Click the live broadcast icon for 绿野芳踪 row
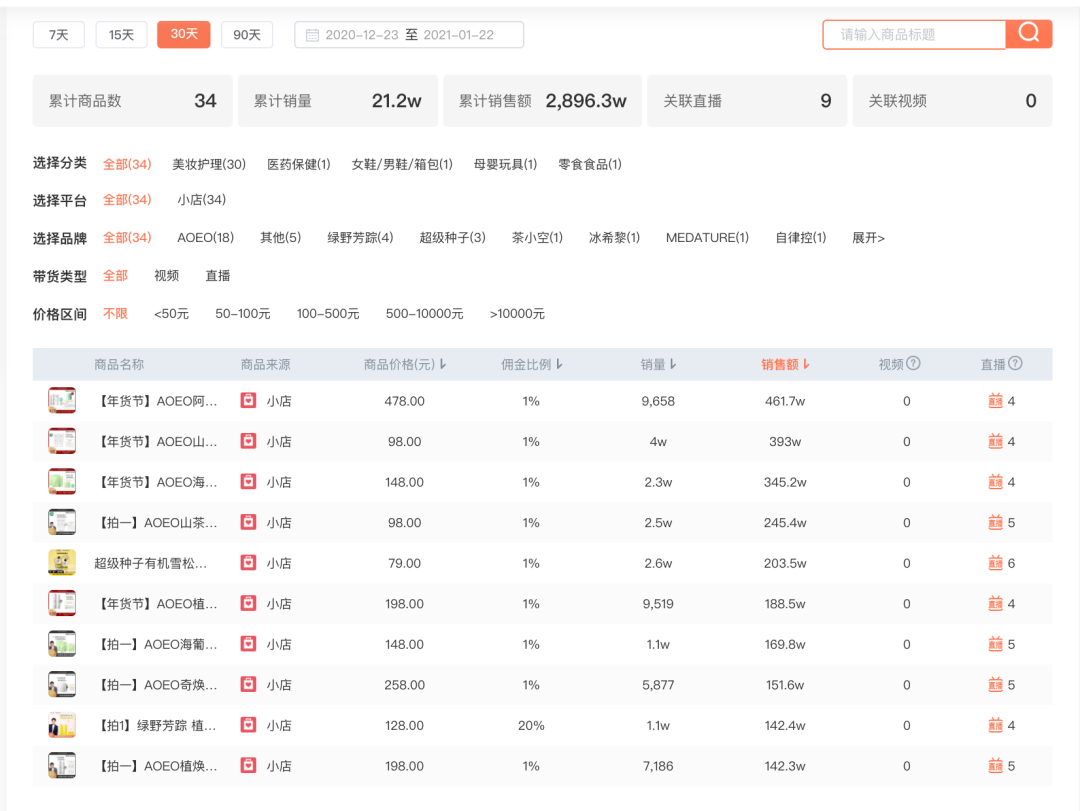 (995, 725)
